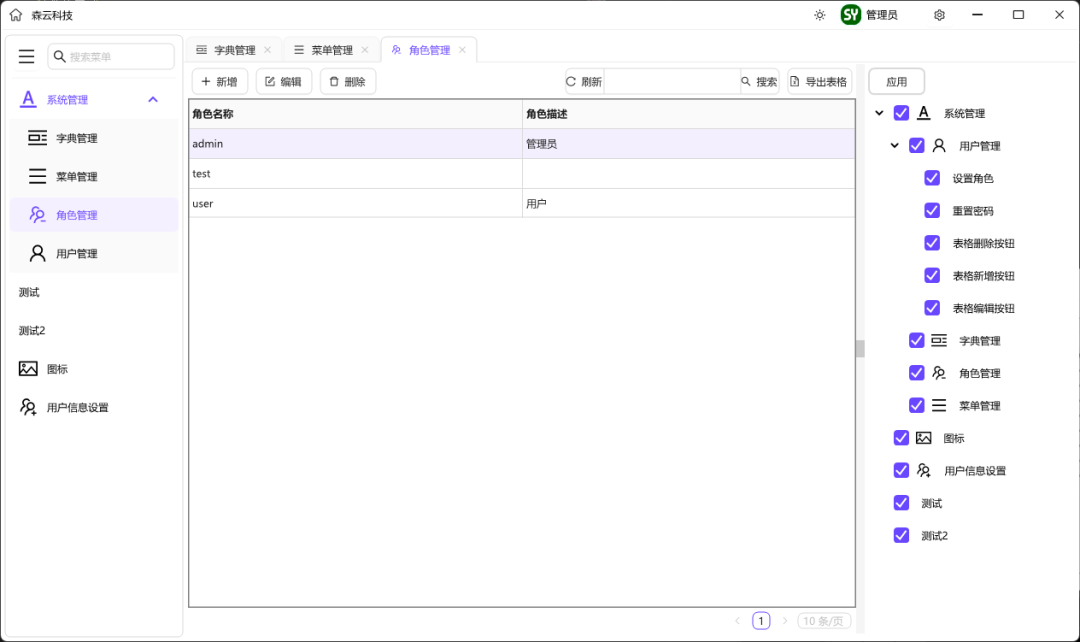Click the 用户管理 sidebar icon
Image resolution: width=1080 pixels, height=642 pixels.
[x=35, y=253]
